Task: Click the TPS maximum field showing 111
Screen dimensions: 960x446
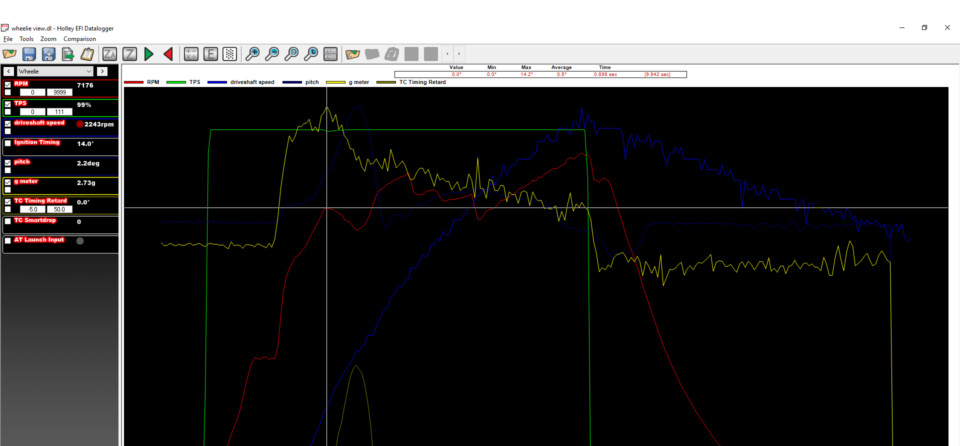Action: [x=59, y=112]
